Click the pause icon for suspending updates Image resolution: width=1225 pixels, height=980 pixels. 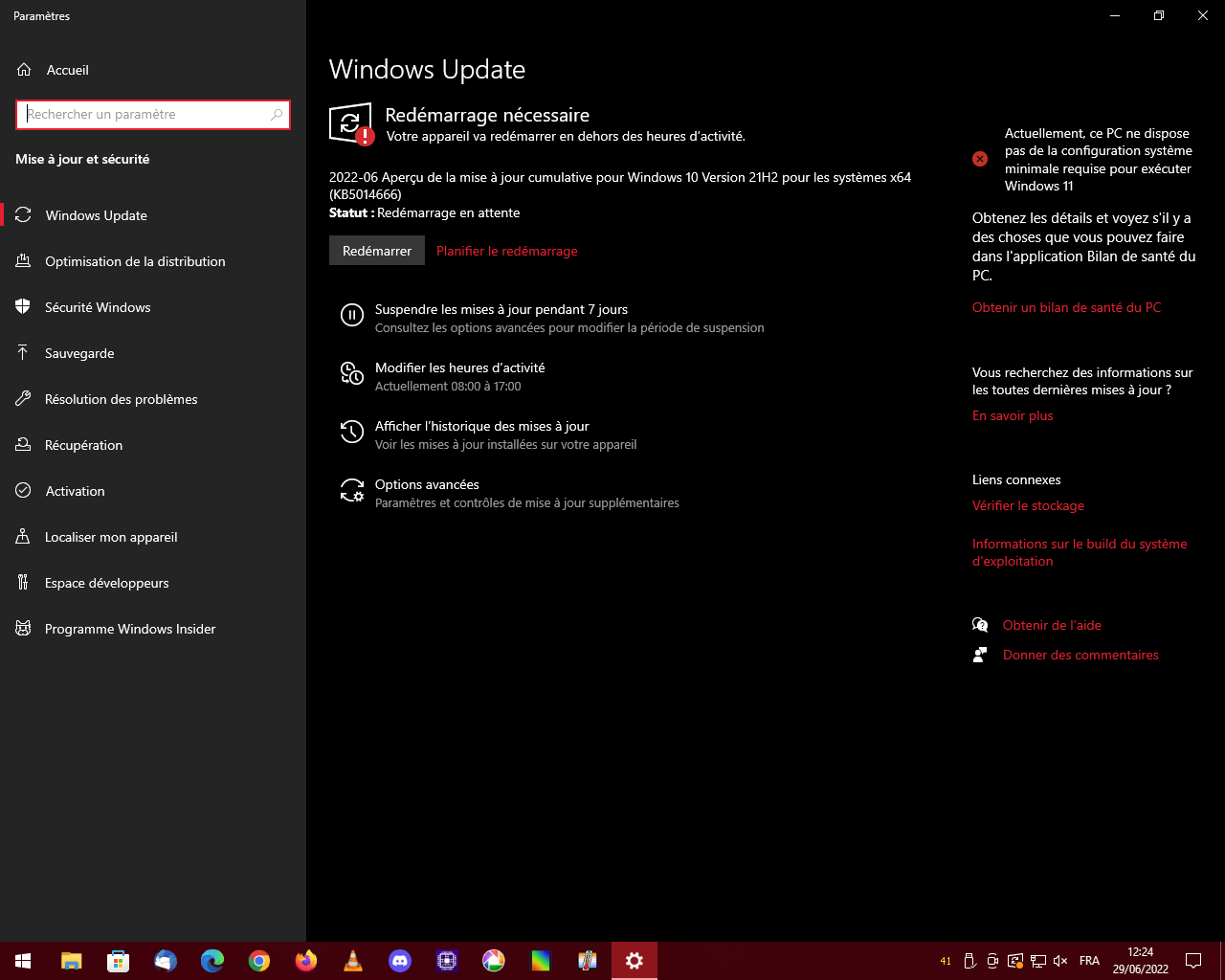coord(352,315)
